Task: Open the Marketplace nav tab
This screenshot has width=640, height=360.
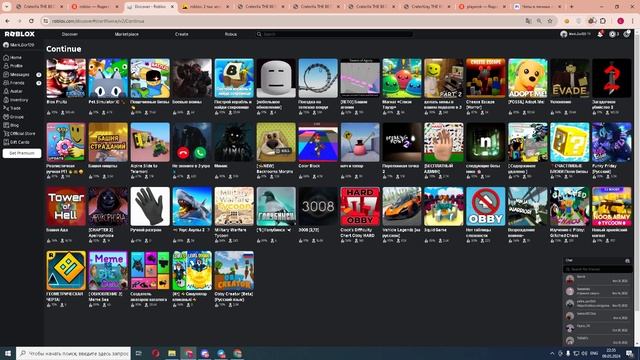Action: [127, 34]
